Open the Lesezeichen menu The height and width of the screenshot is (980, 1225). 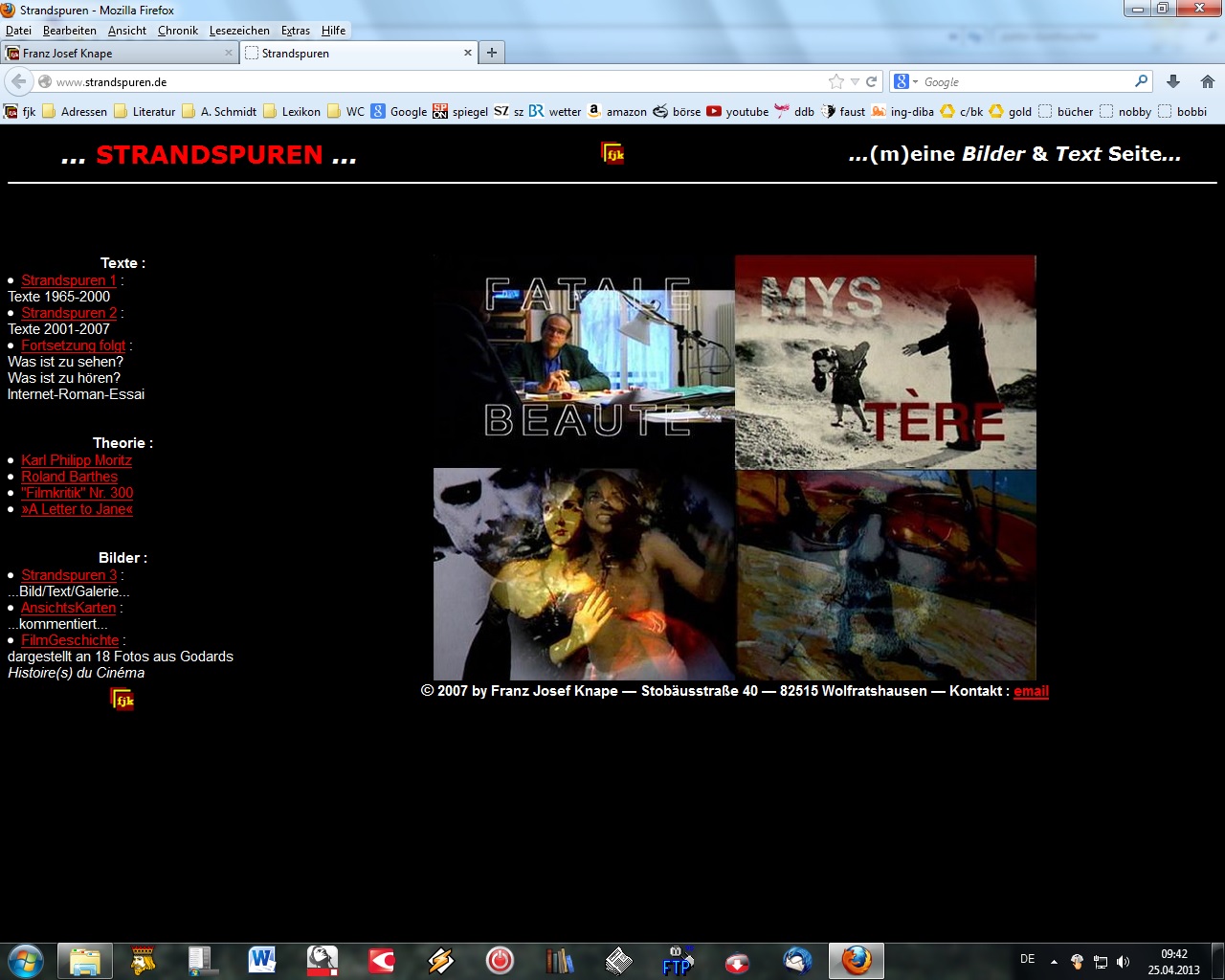pos(239,31)
